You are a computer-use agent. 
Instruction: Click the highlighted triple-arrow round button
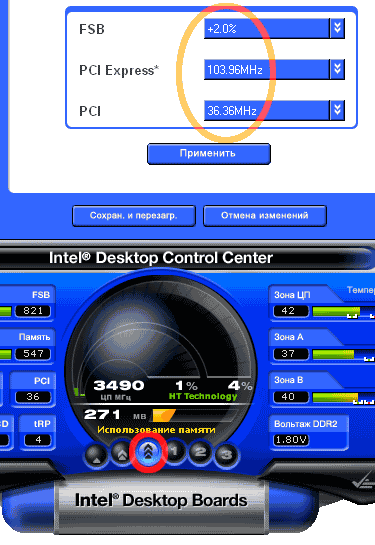point(148,452)
